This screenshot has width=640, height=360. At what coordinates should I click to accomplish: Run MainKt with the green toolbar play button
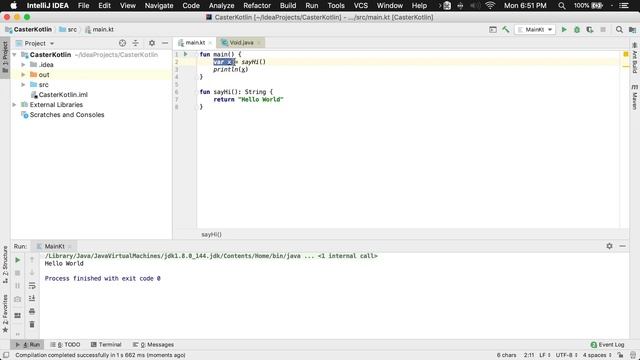pyautogui.click(x=564, y=29)
